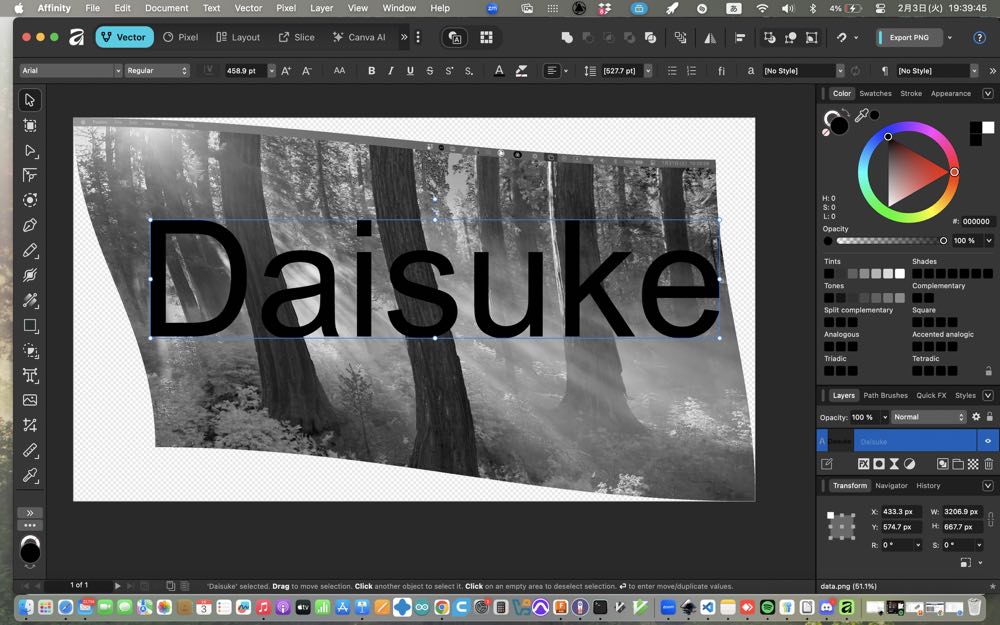Open the Path Brushes tab
The width and height of the screenshot is (1000, 625).
pyautogui.click(x=885, y=395)
